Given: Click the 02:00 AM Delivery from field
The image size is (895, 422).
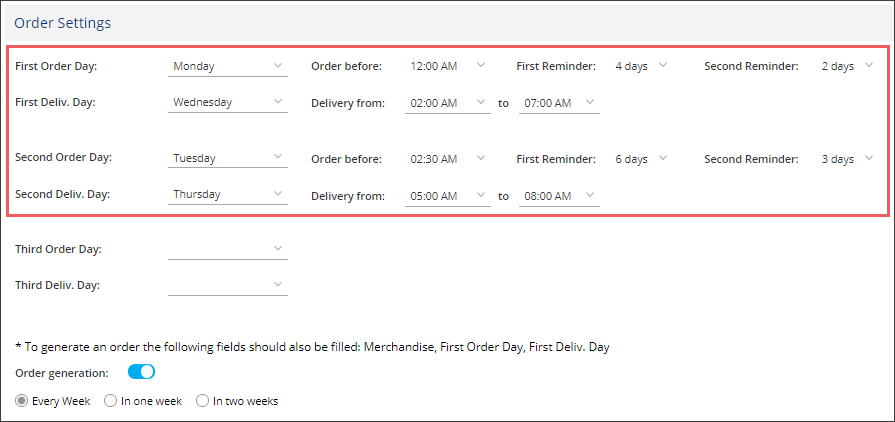Looking at the screenshot, I should click(x=448, y=103).
